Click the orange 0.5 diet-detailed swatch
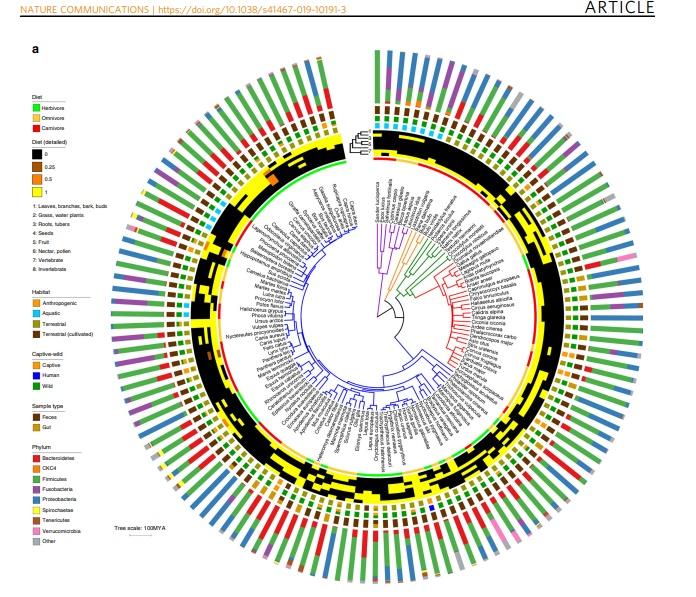Viewport: 696px width, 597px height. 37,179
